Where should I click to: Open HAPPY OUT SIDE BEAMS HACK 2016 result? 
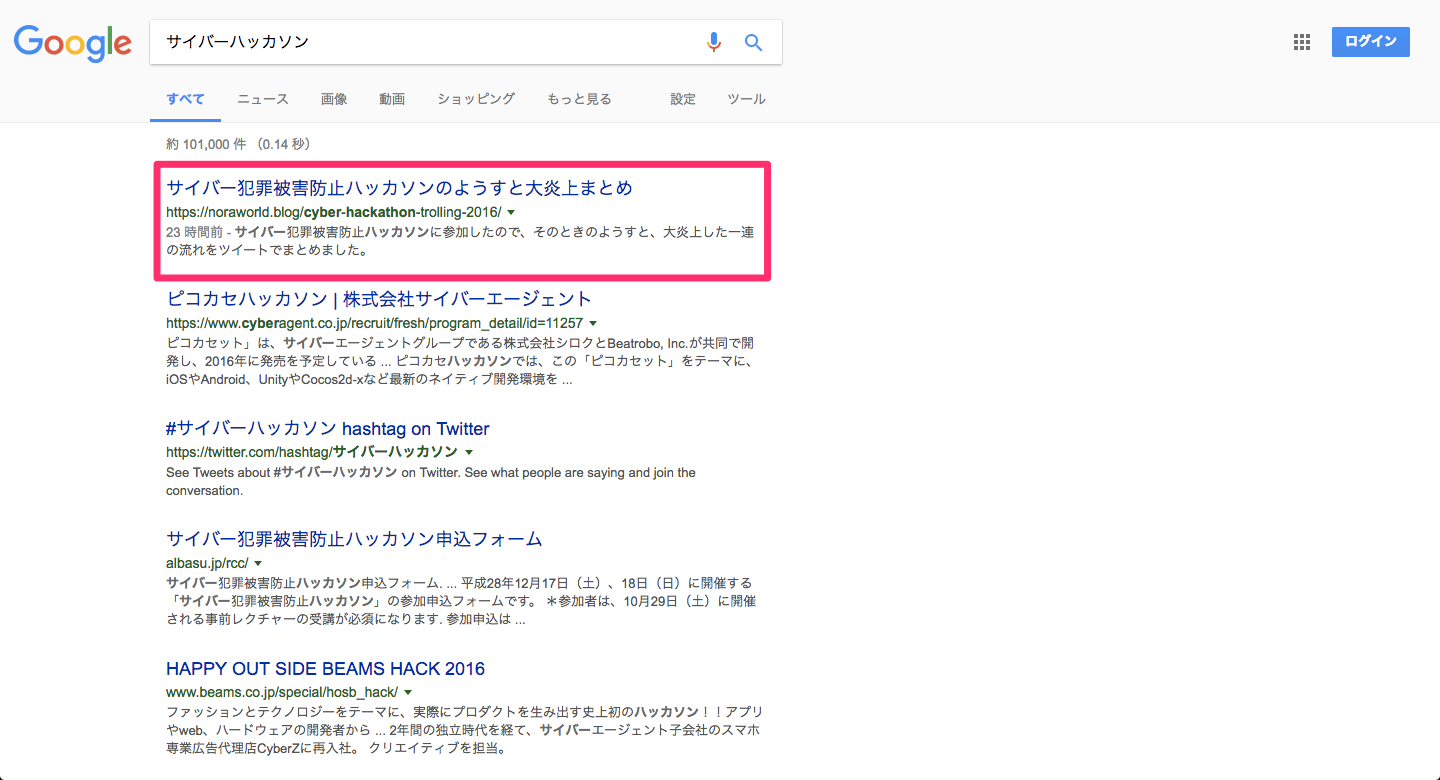(x=326, y=669)
